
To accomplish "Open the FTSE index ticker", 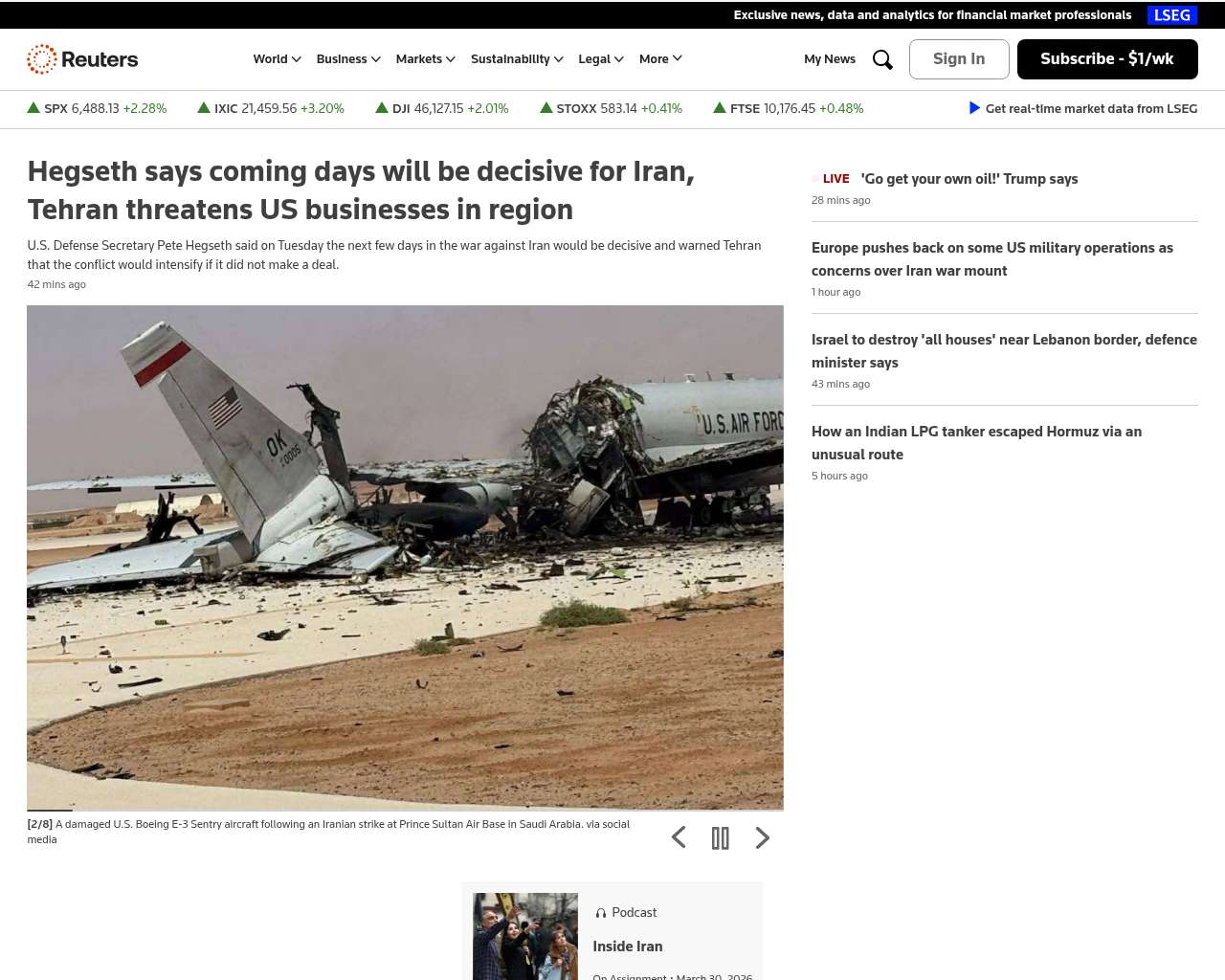I will click(789, 108).
